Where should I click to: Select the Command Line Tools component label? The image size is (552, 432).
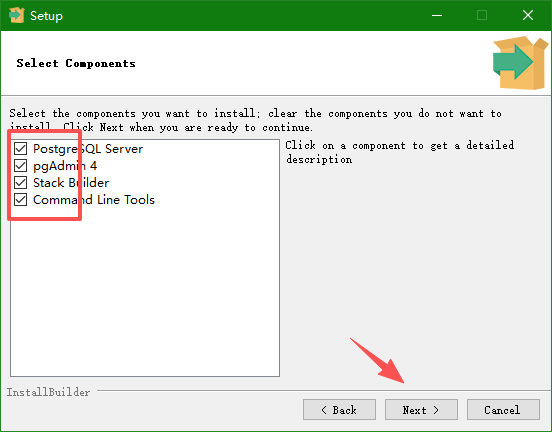pyautogui.click(x=94, y=200)
